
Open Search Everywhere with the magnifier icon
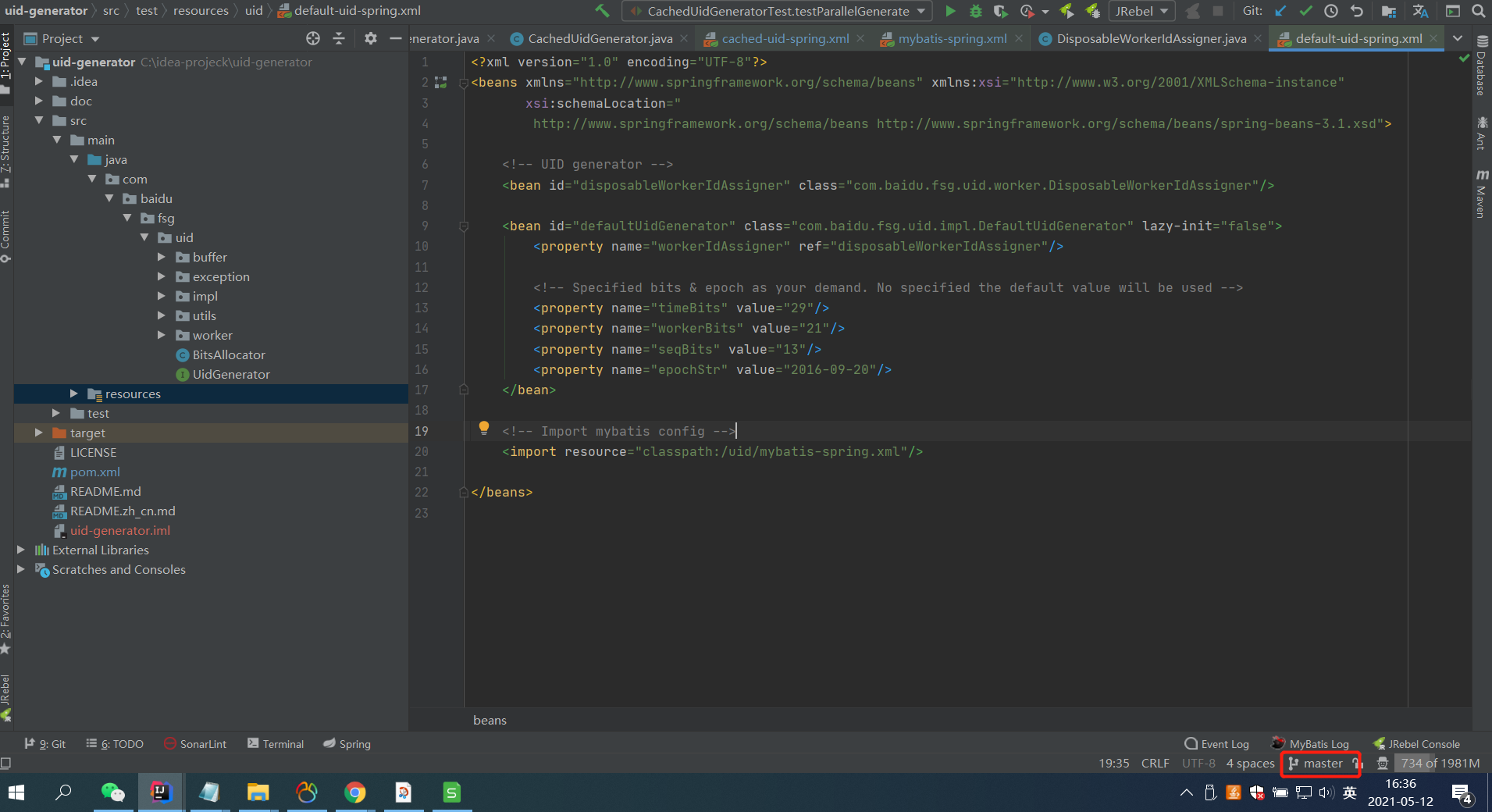1479,11
